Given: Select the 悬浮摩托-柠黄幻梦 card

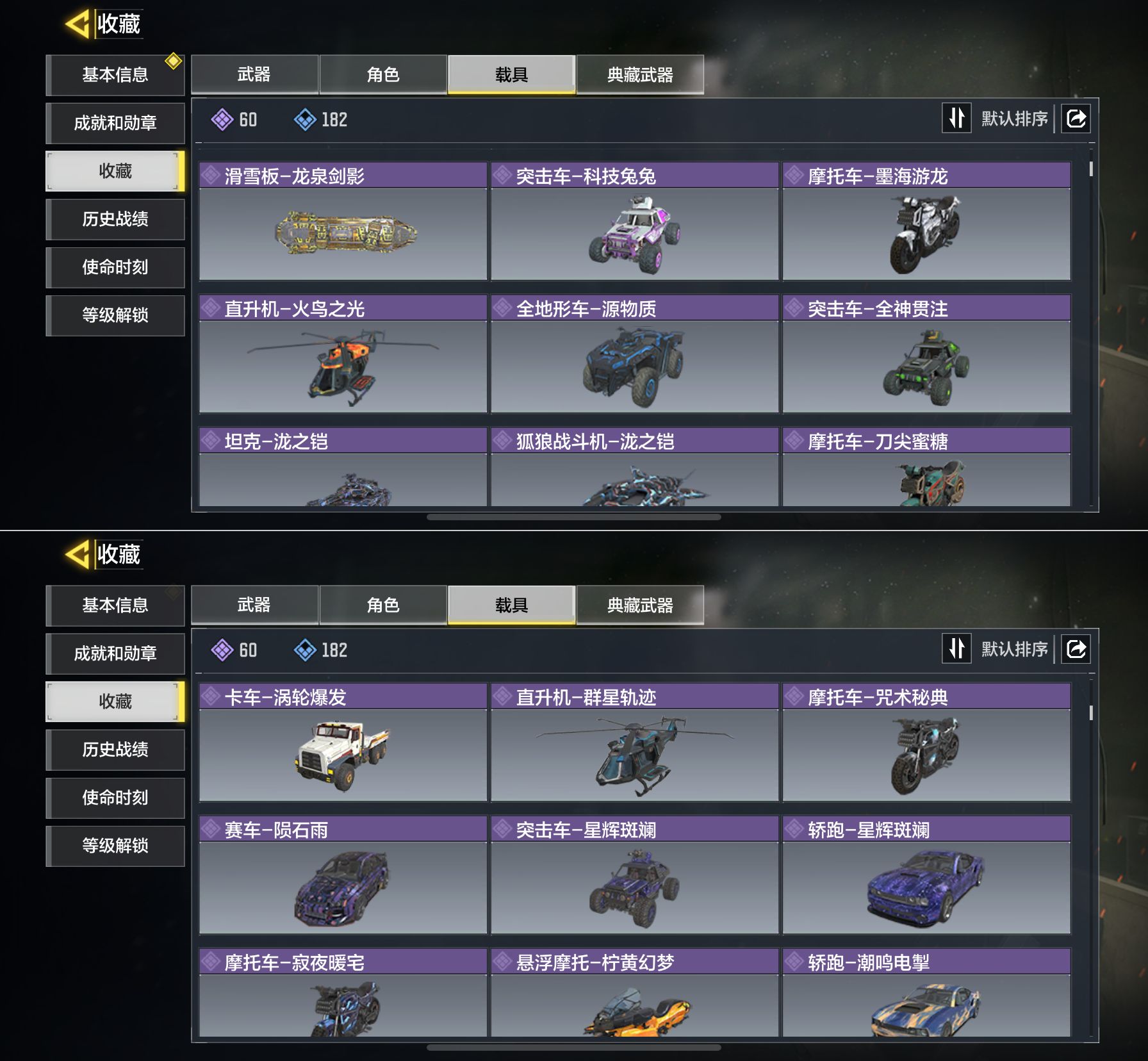Looking at the screenshot, I should pos(635,992).
